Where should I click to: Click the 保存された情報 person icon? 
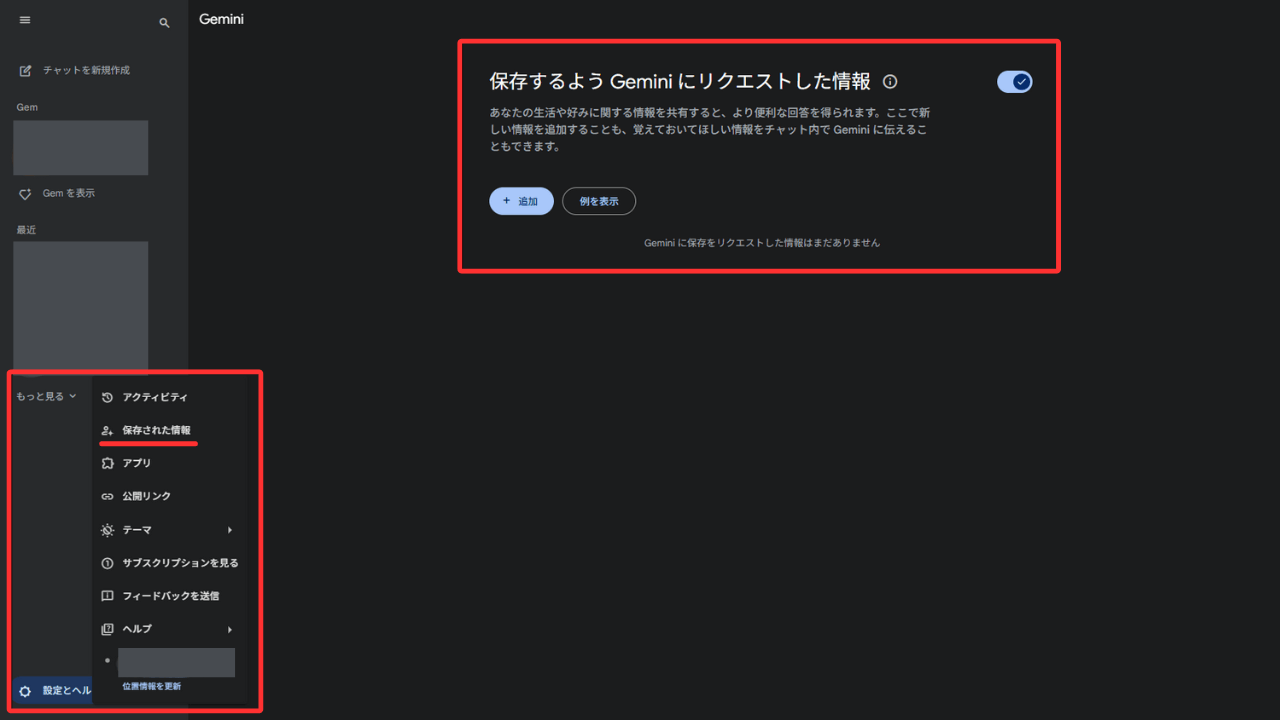(108, 430)
